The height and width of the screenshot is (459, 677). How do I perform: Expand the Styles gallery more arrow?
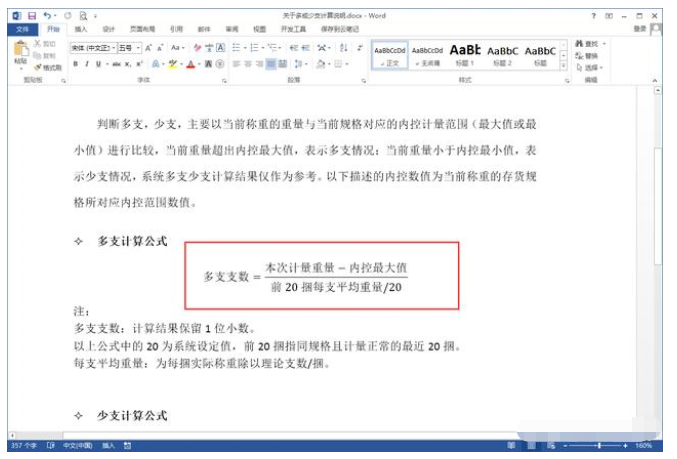click(x=564, y=66)
